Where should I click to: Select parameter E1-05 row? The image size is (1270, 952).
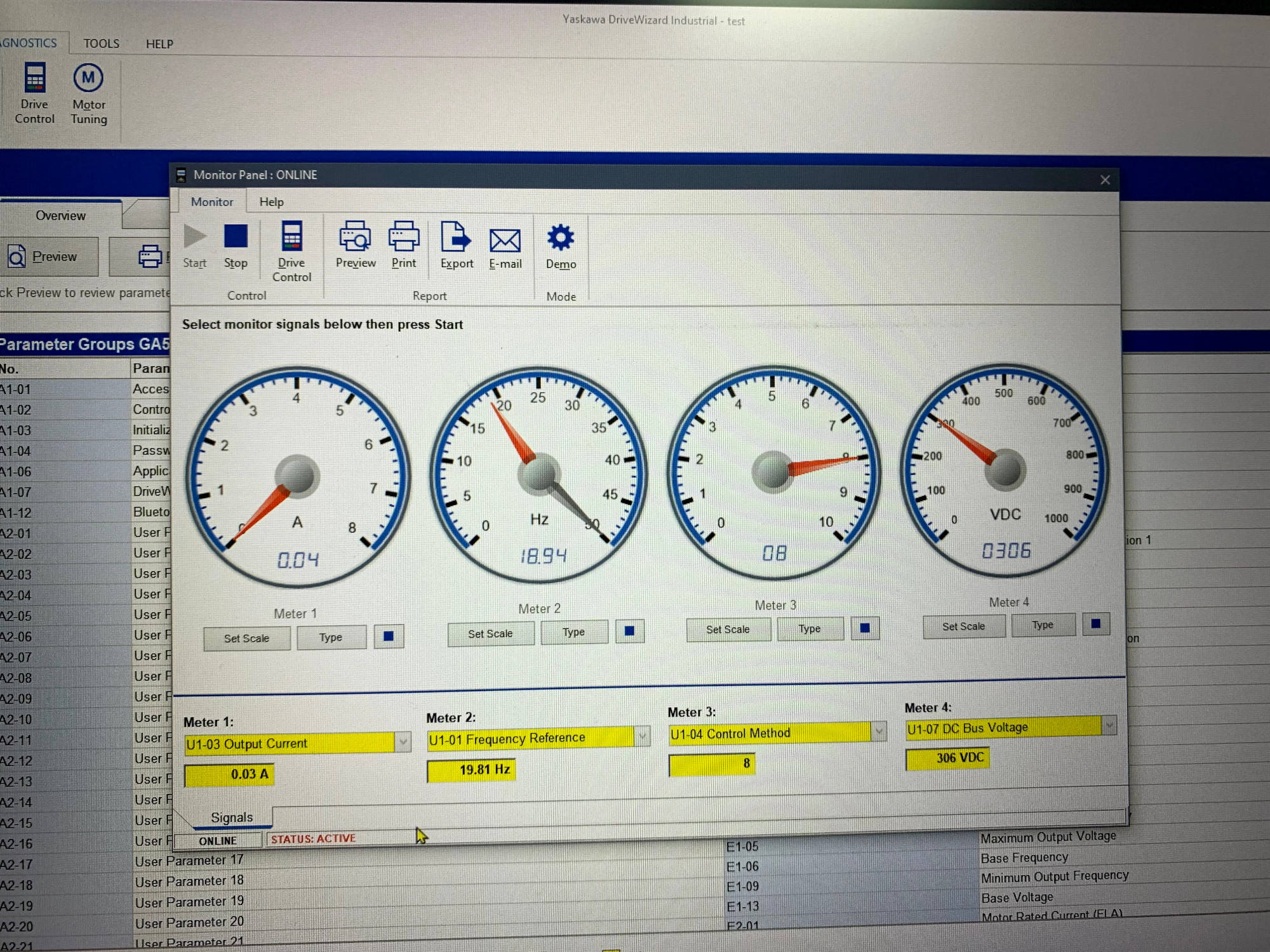(851, 846)
